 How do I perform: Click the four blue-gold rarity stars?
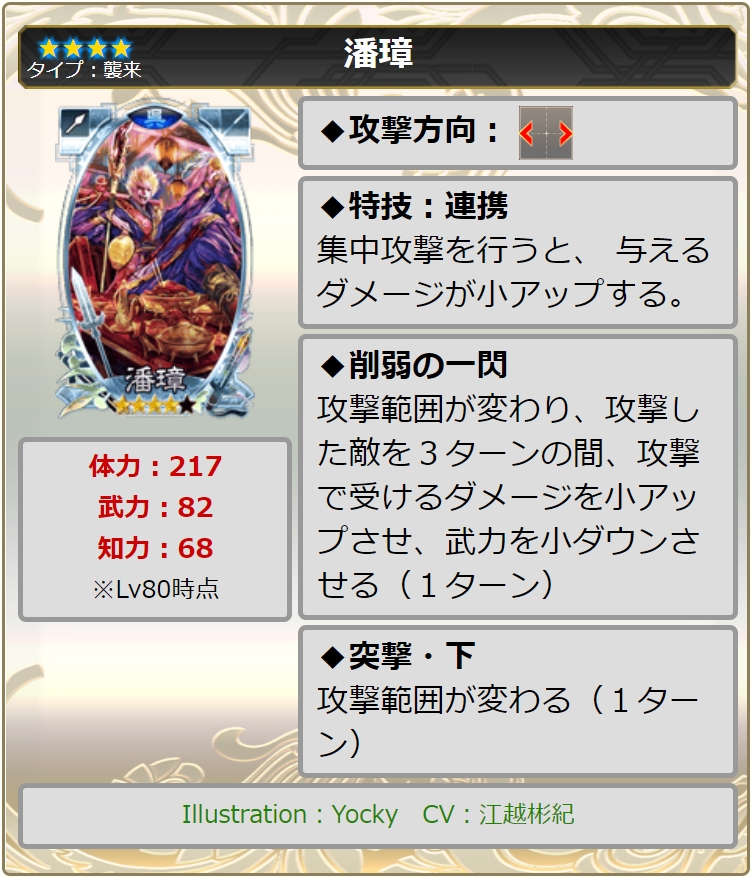[85, 48]
